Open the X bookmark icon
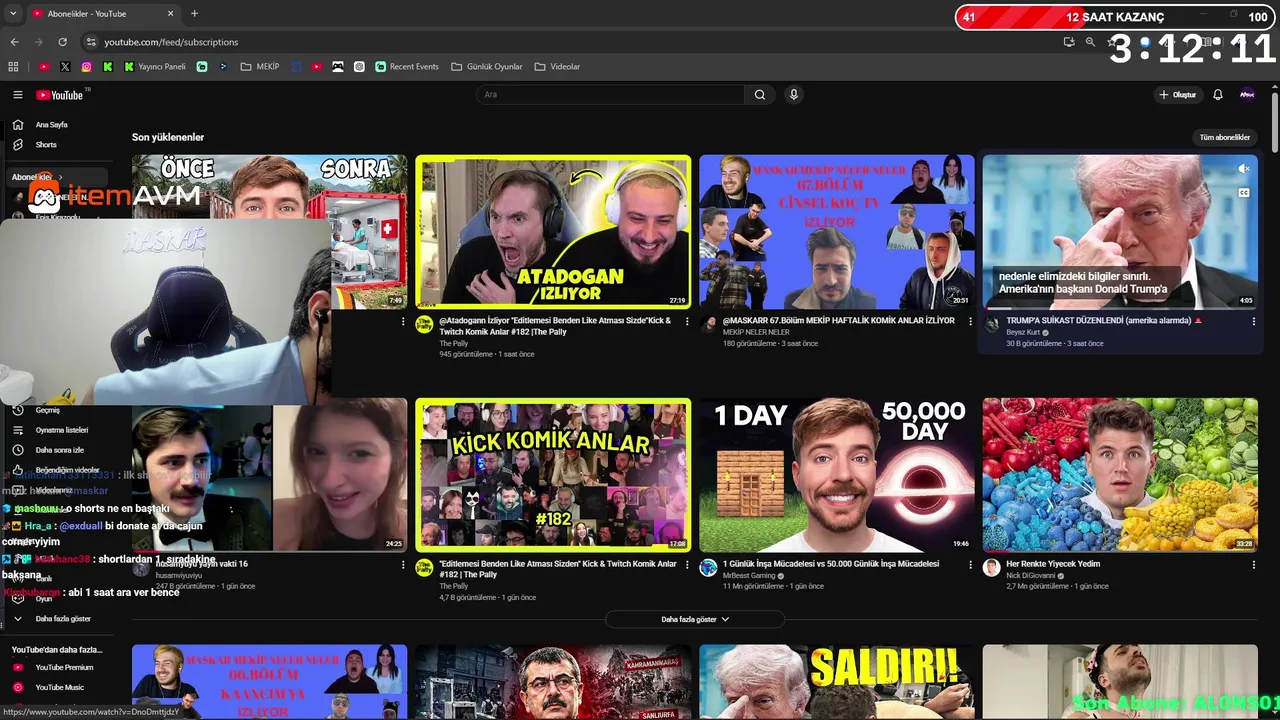 coord(65,67)
